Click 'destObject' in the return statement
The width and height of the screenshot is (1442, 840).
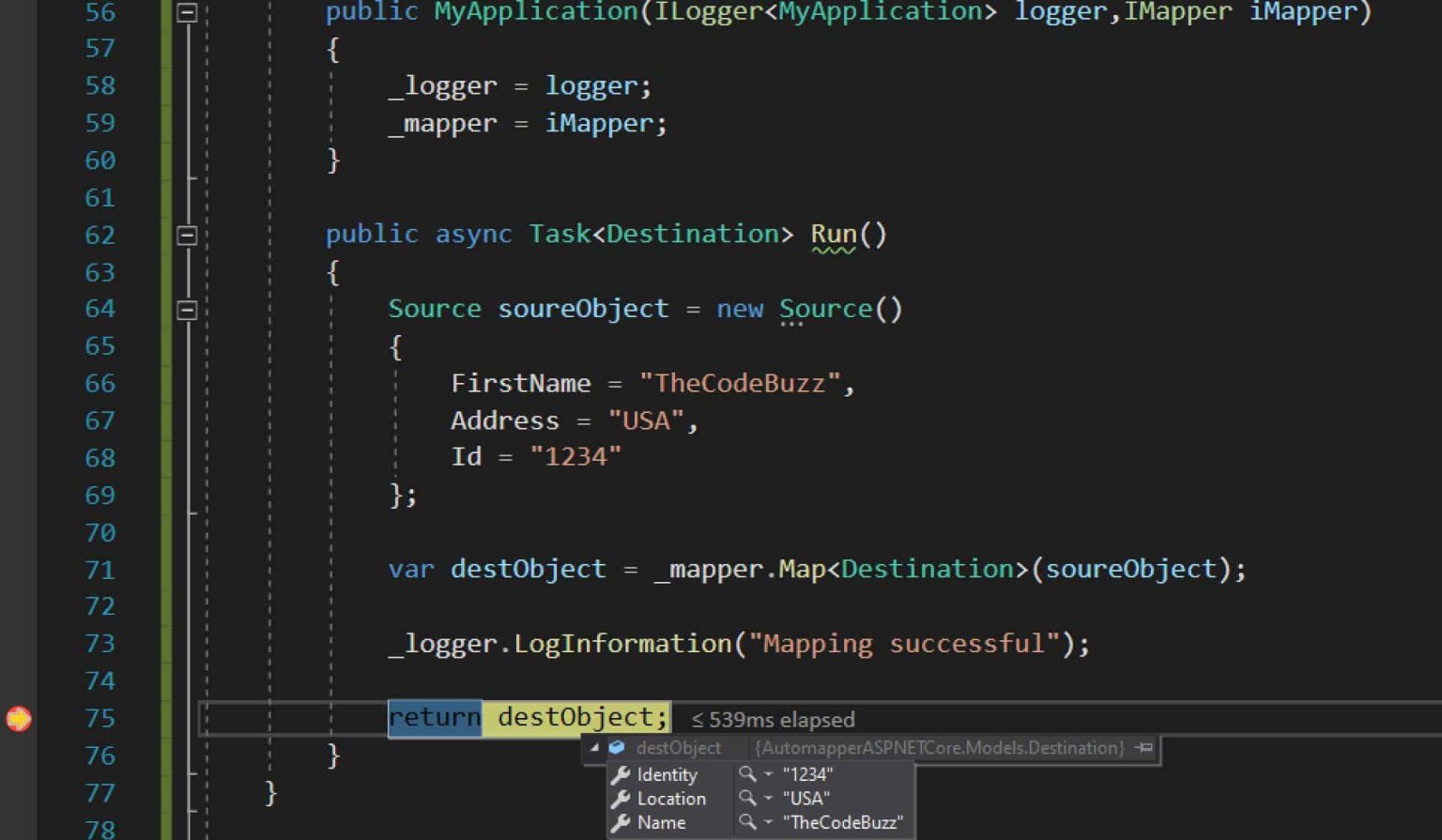click(575, 718)
